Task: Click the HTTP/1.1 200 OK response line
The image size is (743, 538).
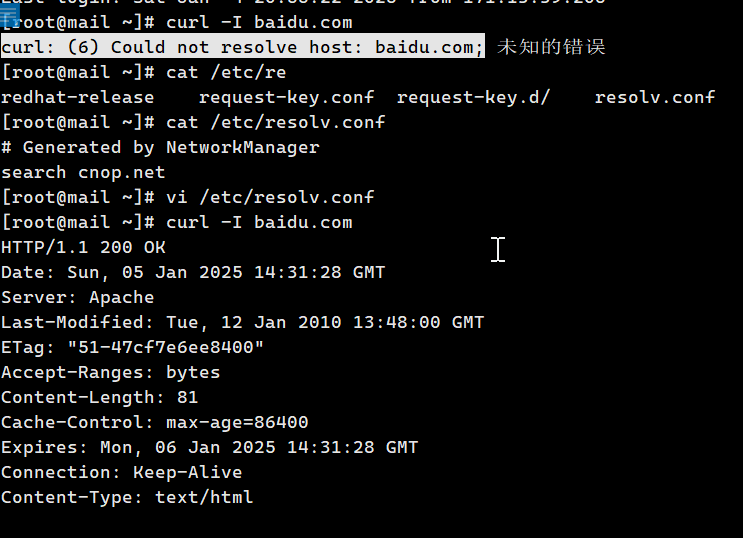Action: pyautogui.click(x=83, y=247)
